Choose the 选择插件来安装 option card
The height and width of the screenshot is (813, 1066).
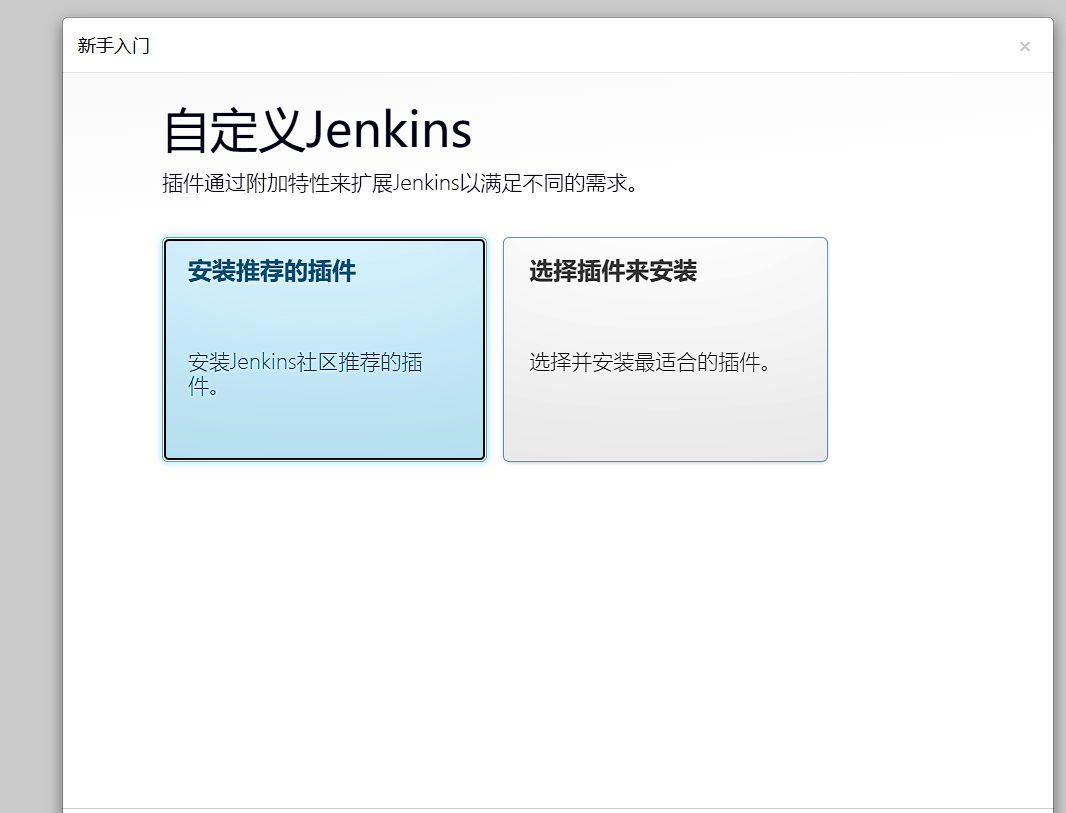665,349
